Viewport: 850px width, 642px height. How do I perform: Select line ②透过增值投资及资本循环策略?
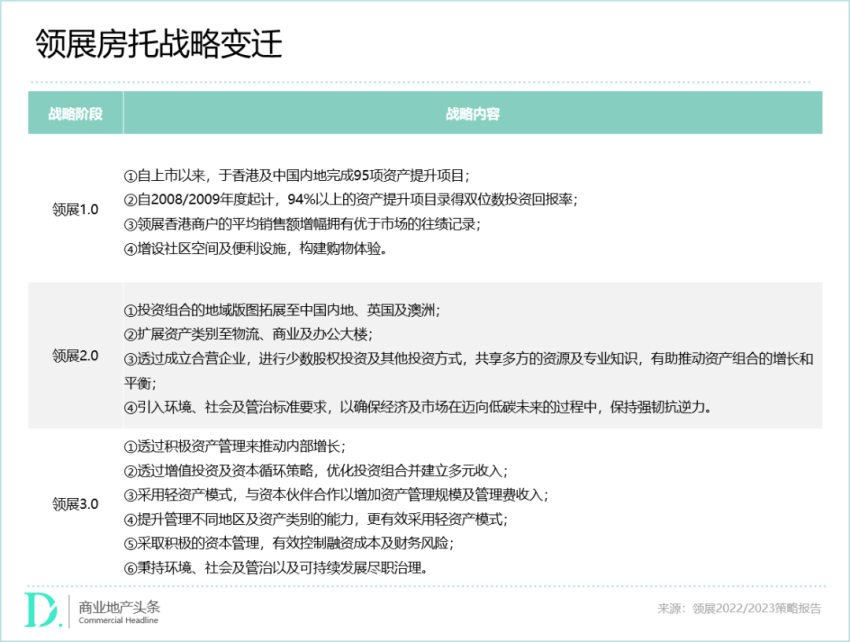click(316, 471)
